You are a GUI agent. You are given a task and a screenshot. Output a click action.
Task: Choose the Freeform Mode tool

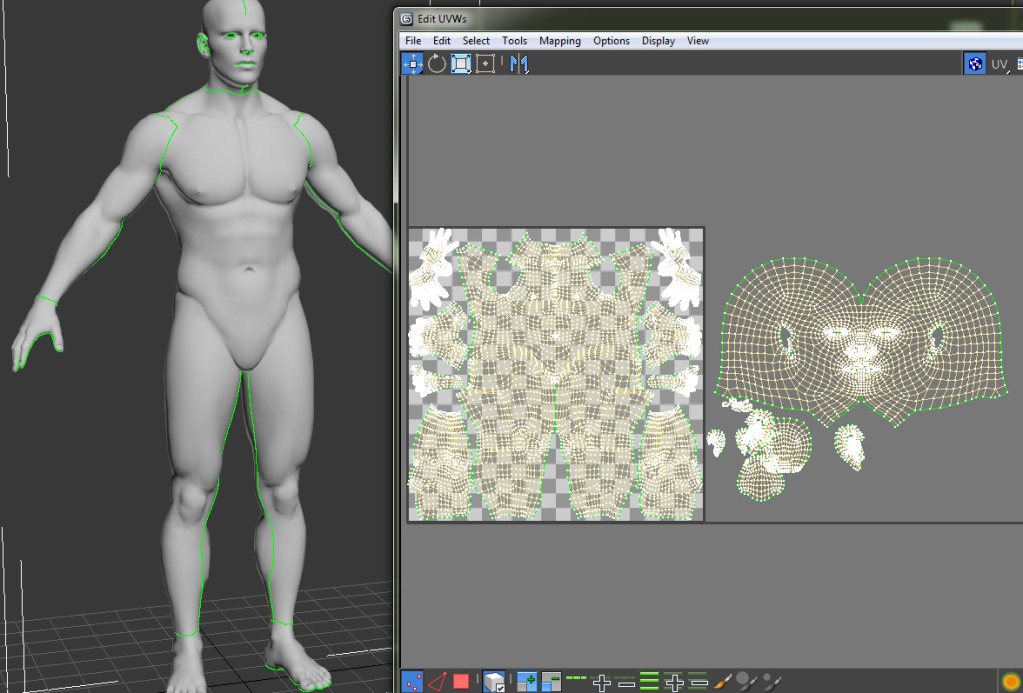click(485, 64)
